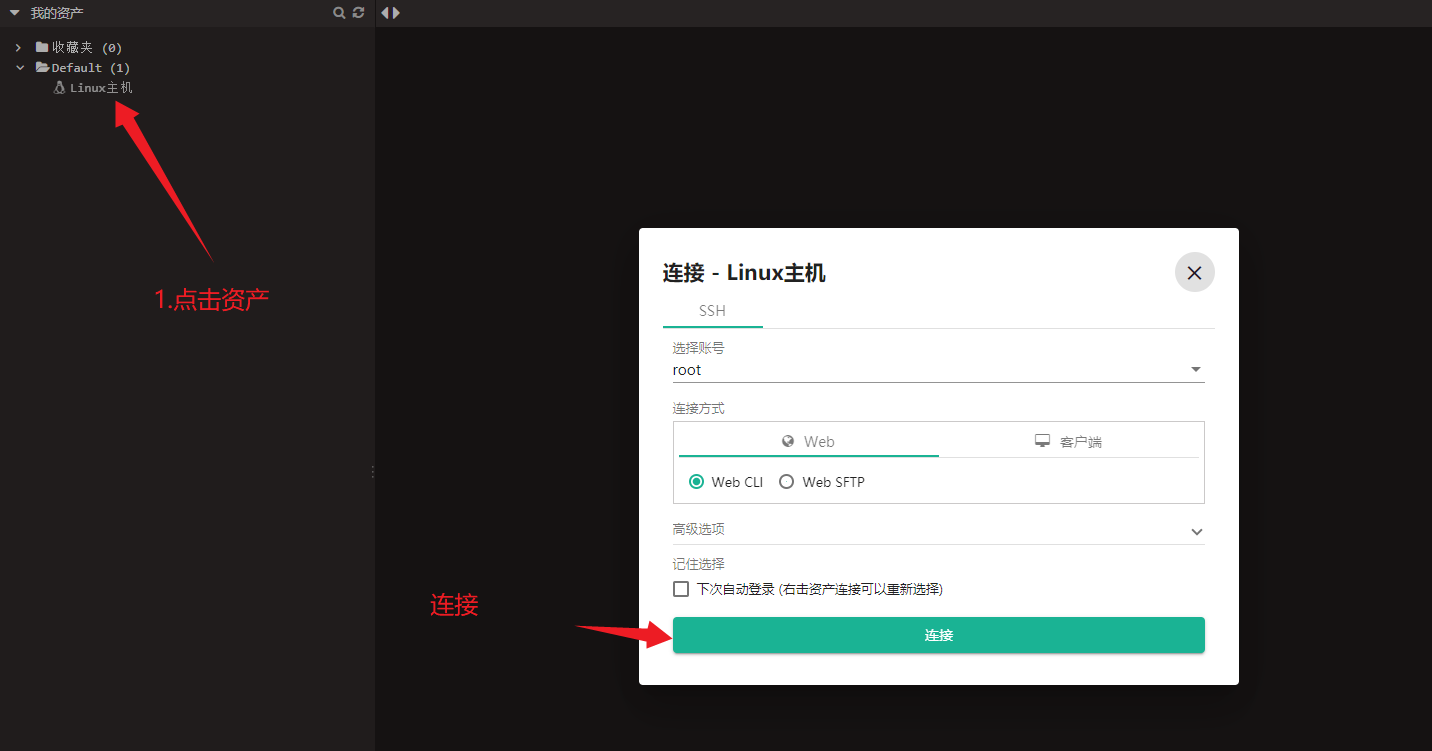
Task: Collapse the Default folder chevron
Action: click(20, 68)
